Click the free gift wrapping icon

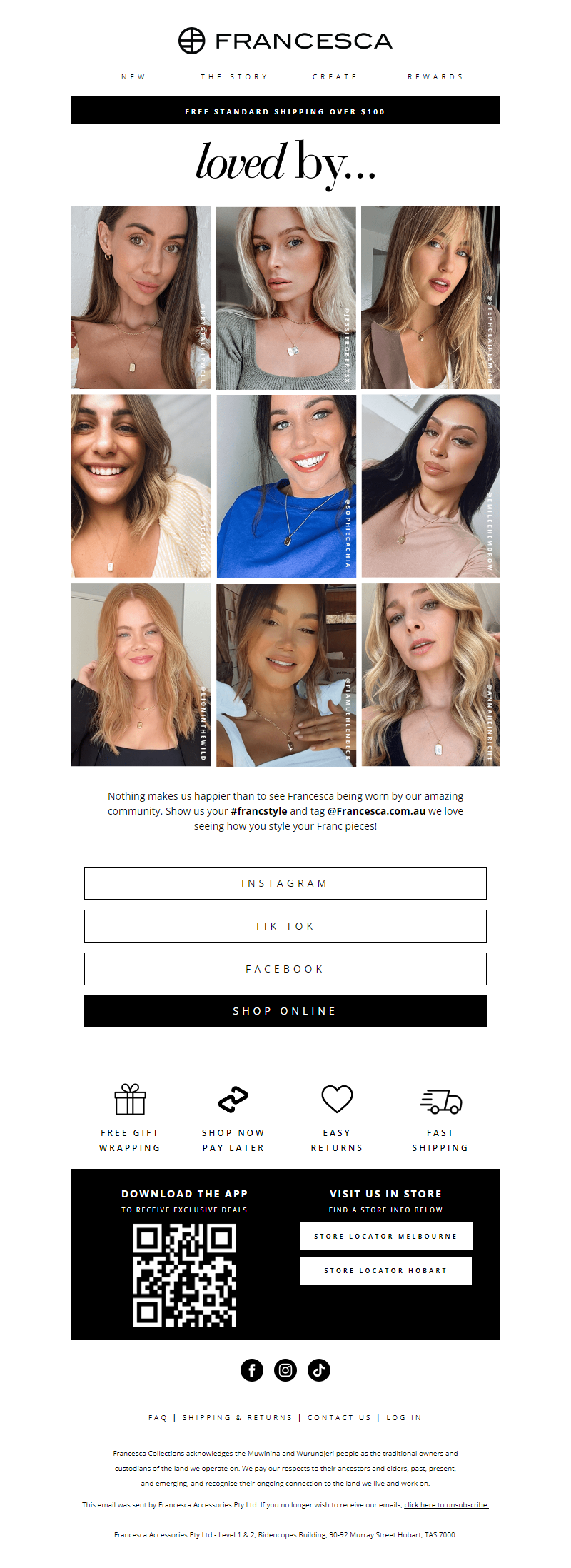coord(130,1099)
